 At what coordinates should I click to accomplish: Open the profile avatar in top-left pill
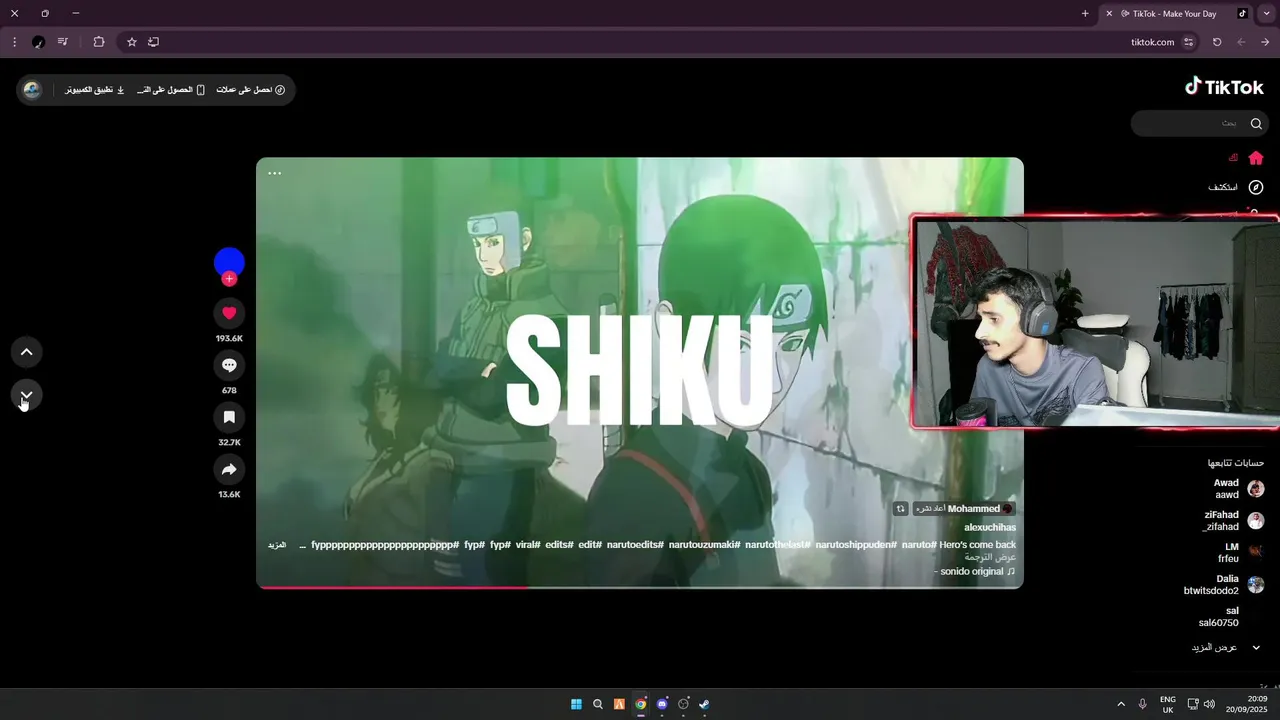click(x=33, y=90)
